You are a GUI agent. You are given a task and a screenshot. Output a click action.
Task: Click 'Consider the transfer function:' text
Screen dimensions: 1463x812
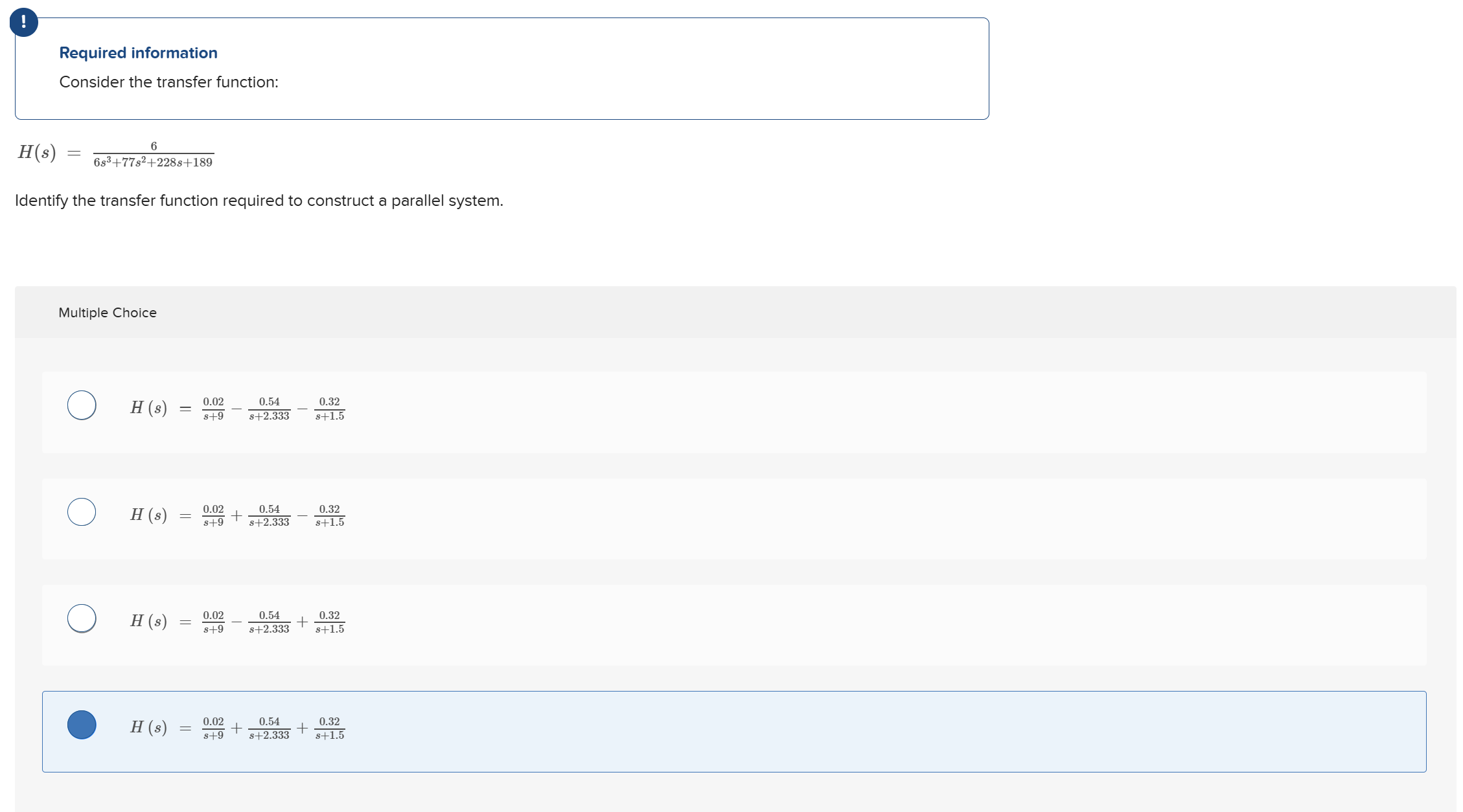tap(168, 82)
